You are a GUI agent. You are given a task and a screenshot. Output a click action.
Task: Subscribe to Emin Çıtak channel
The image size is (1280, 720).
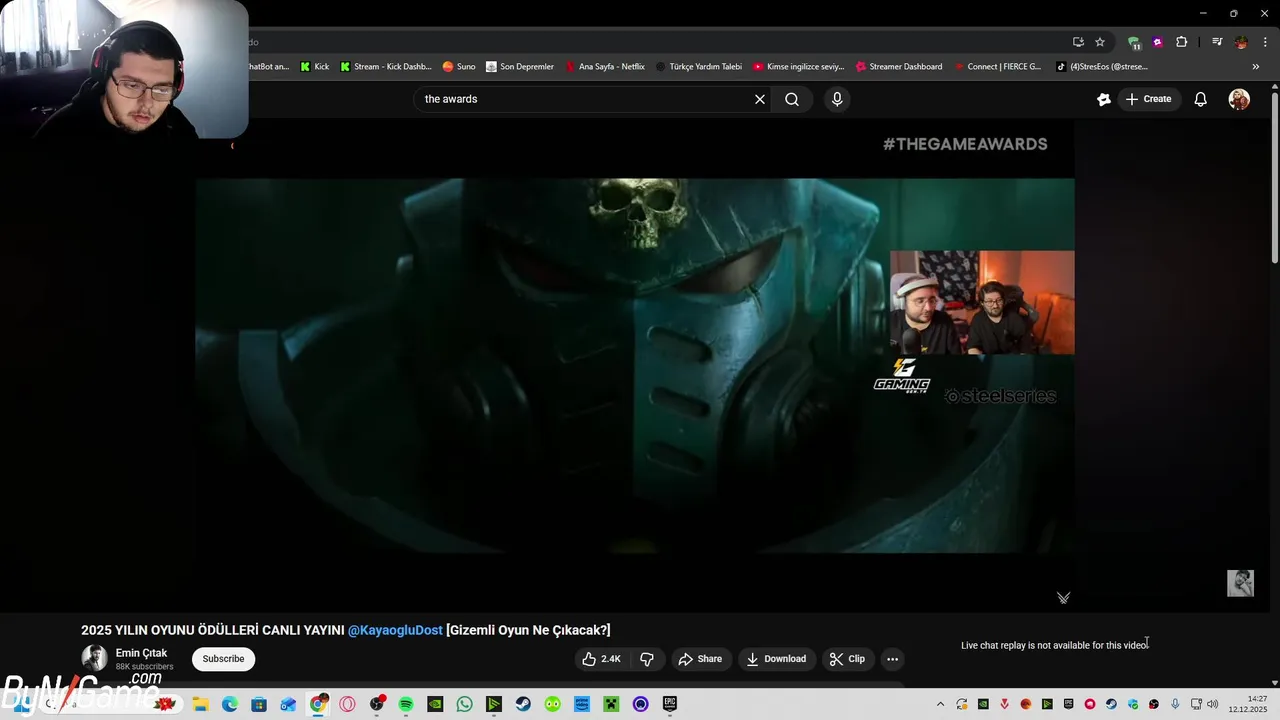(x=224, y=659)
